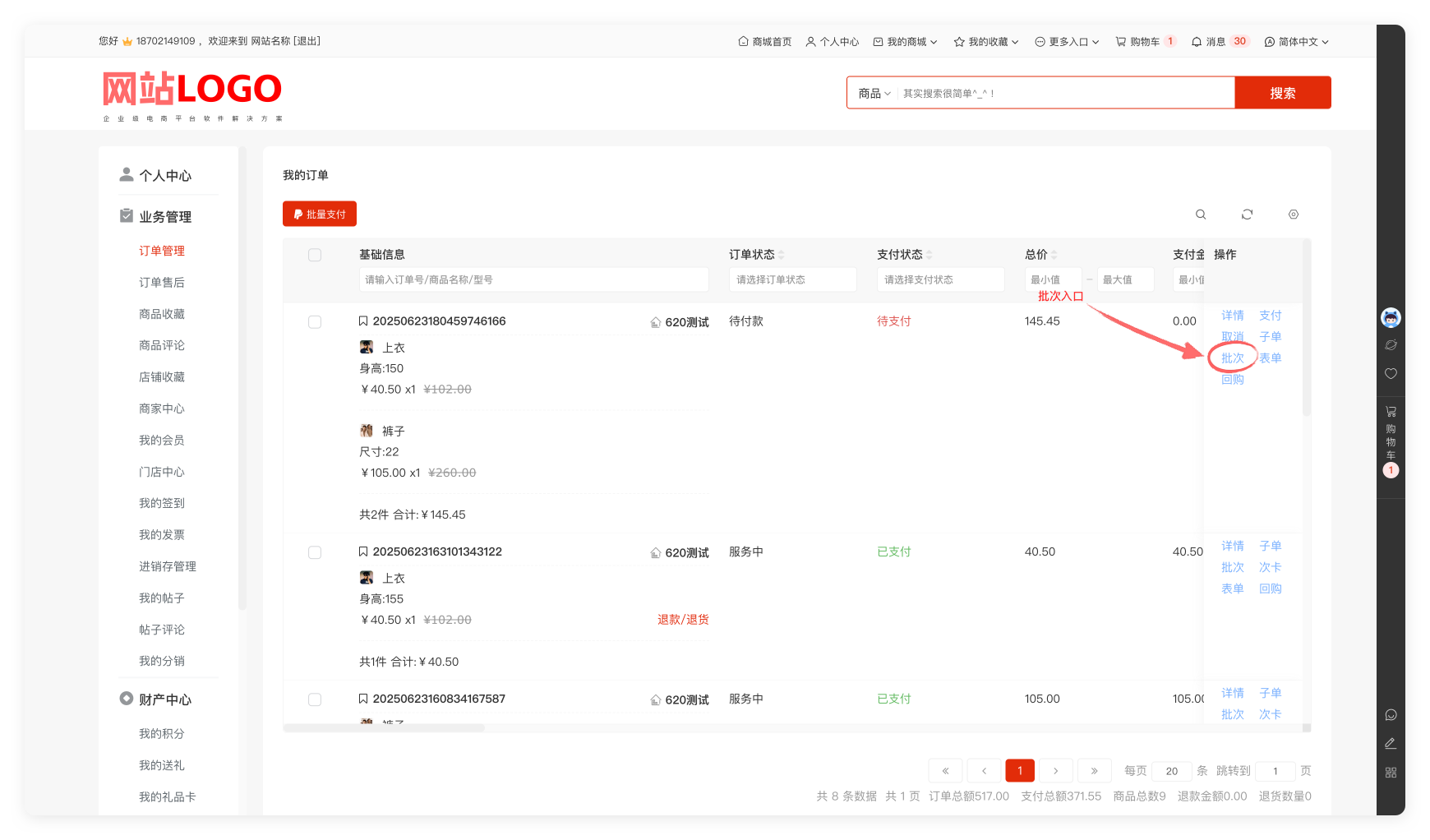The width and height of the screenshot is (1430, 840).
Task: Select checkbox for order 20250623163101343122
Action: pos(315,552)
